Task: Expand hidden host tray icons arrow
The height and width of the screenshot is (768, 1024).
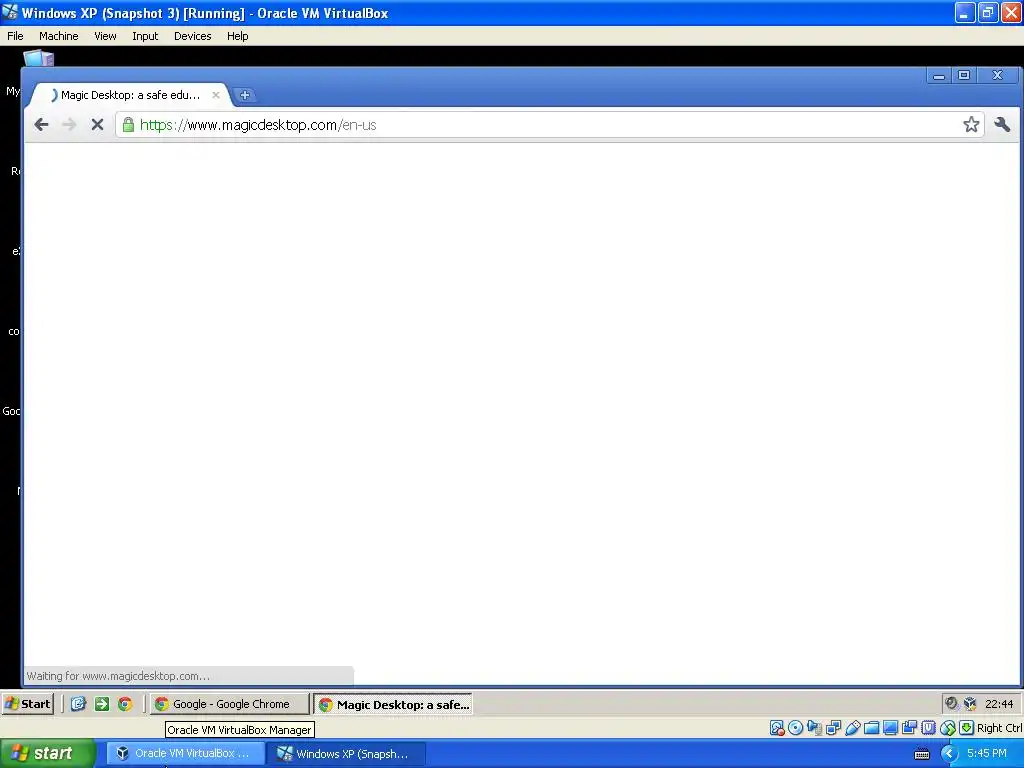Action: pyautogui.click(x=949, y=754)
